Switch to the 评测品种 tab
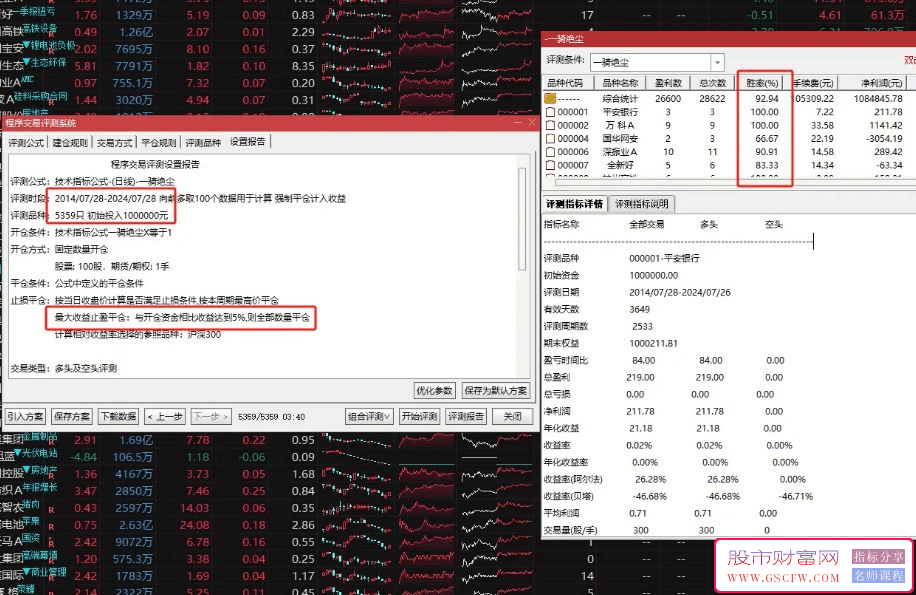 point(203,142)
